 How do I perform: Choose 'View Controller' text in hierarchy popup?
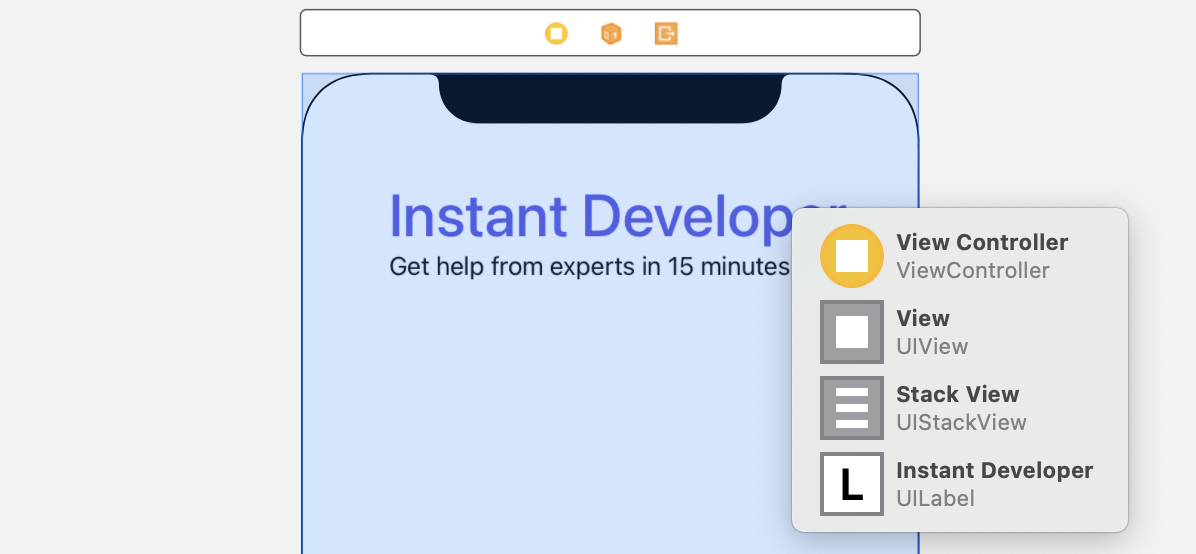(x=981, y=243)
